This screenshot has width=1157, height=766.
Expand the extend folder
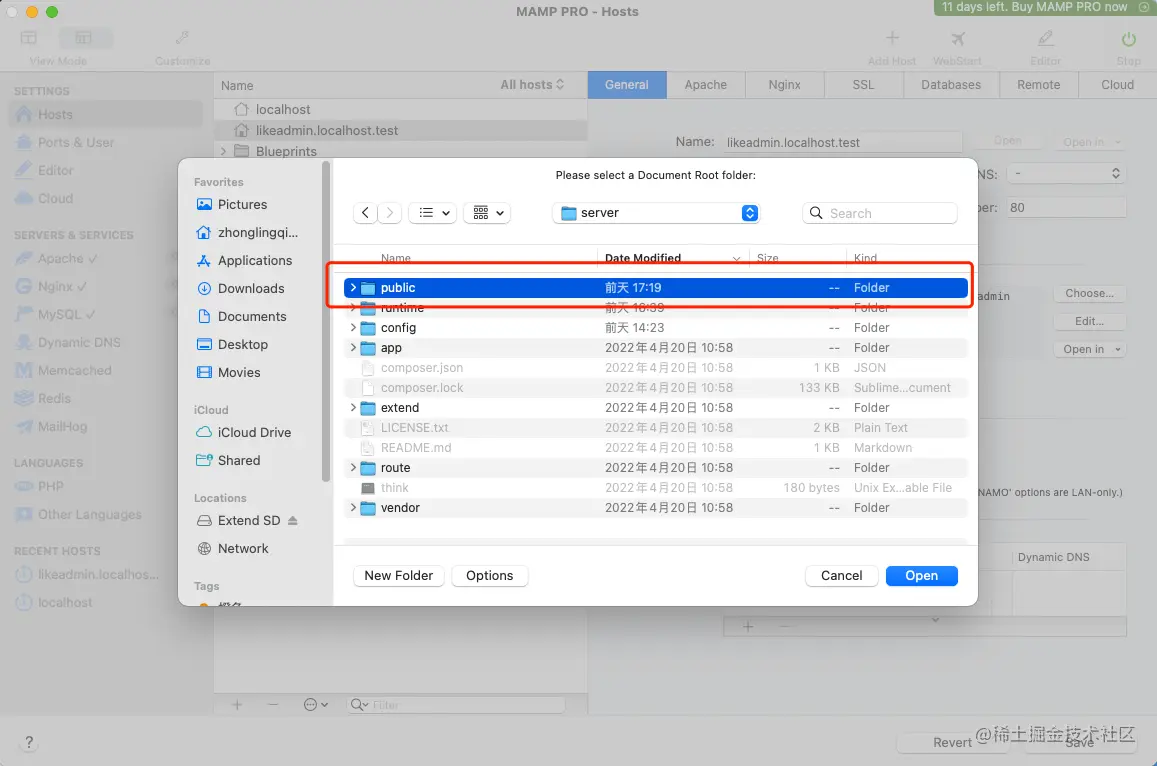(353, 407)
